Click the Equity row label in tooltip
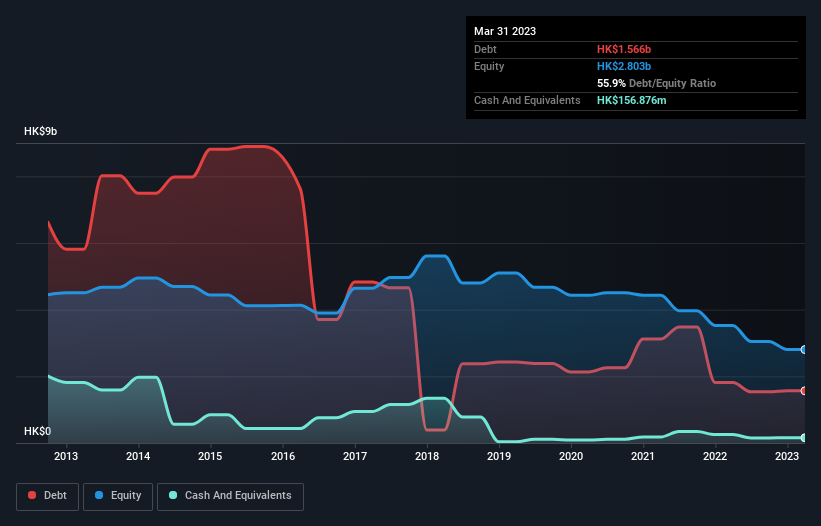821x526 pixels. pos(489,66)
